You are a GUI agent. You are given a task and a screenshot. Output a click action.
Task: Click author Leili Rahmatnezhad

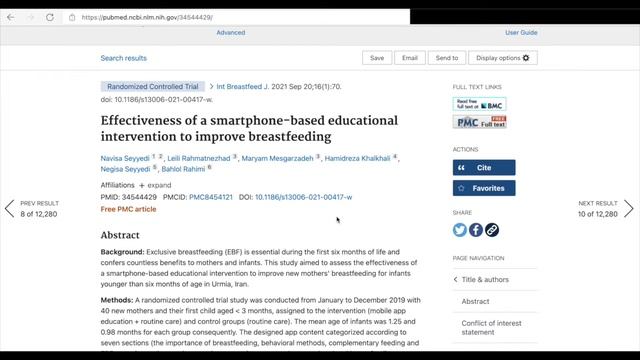click(x=199, y=158)
